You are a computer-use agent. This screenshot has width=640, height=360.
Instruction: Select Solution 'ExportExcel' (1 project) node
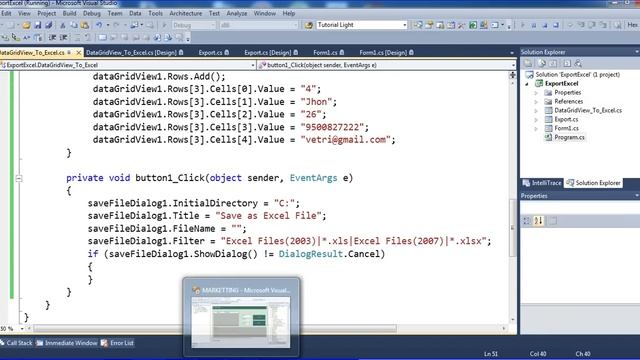pos(577,75)
